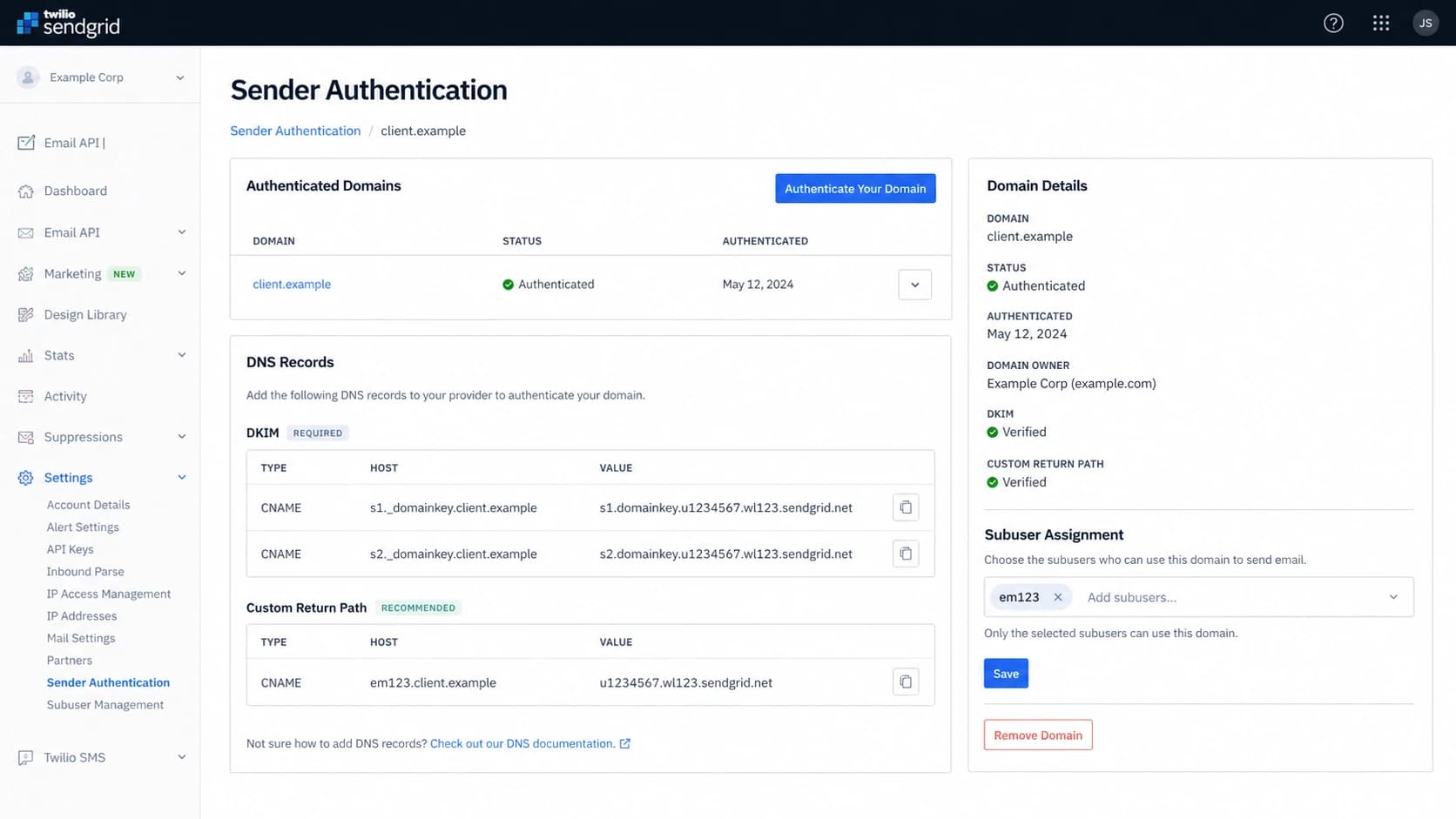Click the RECOMMENDED badge by Custom Return Path
This screenshot has height=819, width=1456.
tap(418, 608)
